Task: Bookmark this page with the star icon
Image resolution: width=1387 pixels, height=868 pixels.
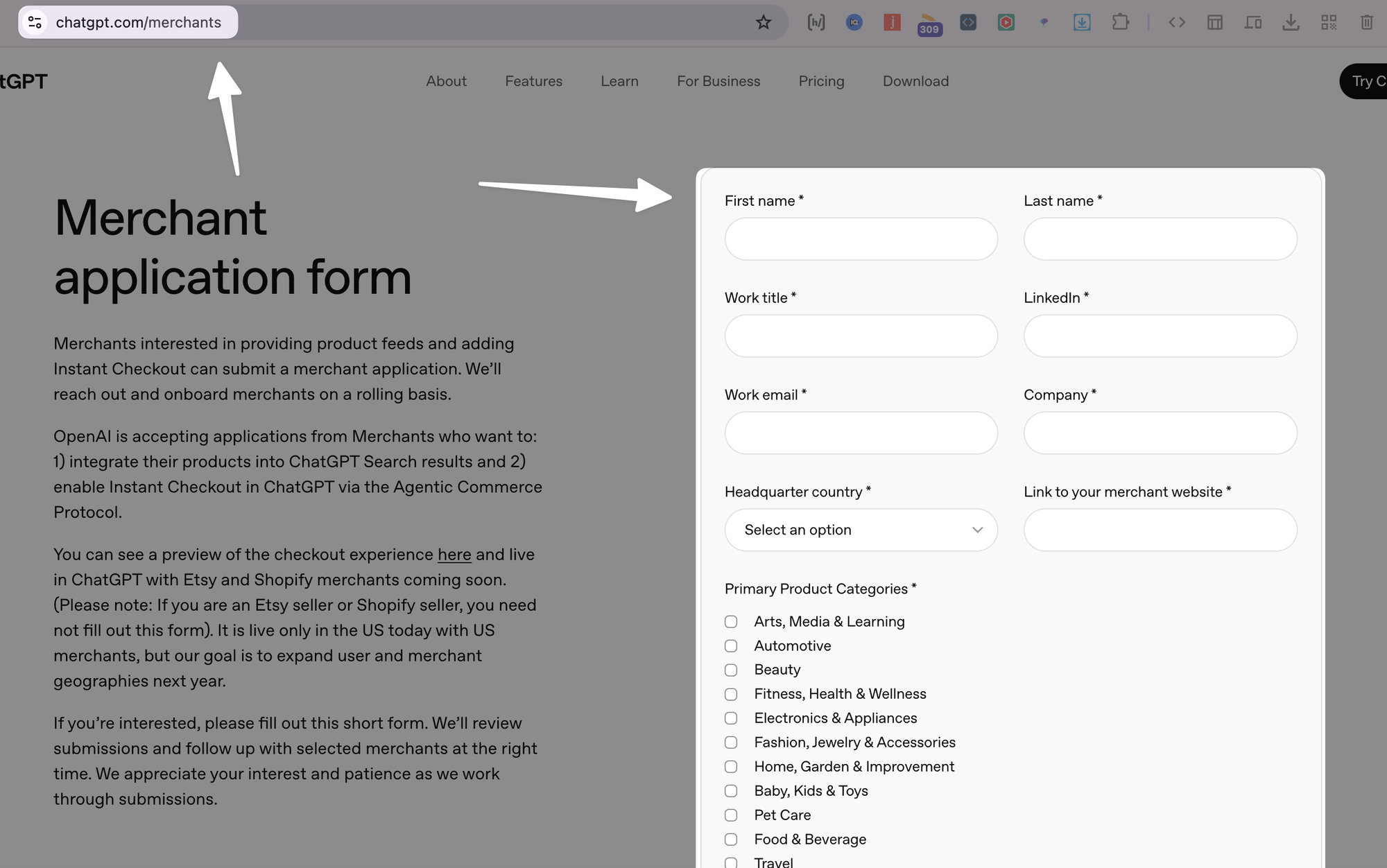Action: pyautogui.click(x=763, y=22)
